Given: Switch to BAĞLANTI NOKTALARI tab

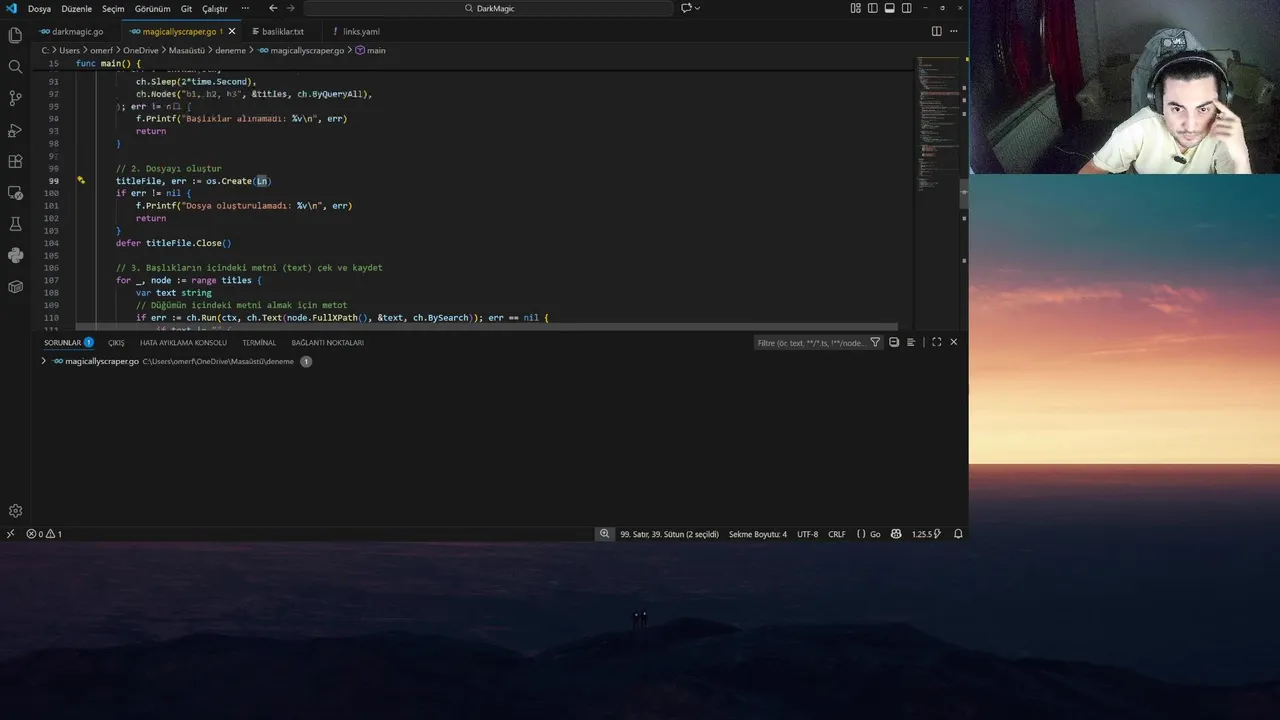Looking at the screenshot, I should click(327, 342).
